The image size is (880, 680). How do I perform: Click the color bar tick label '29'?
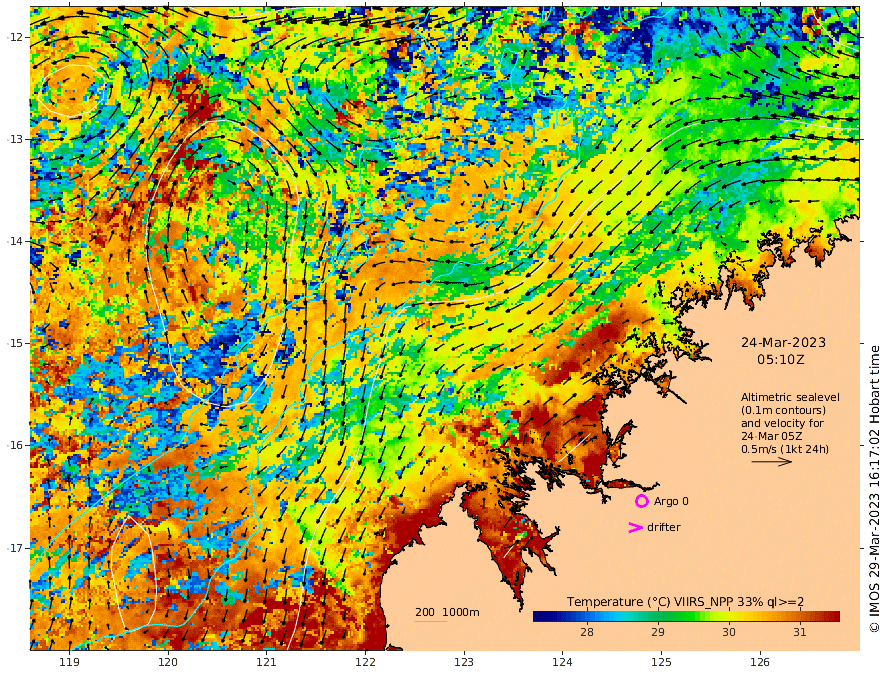(658, 632)
